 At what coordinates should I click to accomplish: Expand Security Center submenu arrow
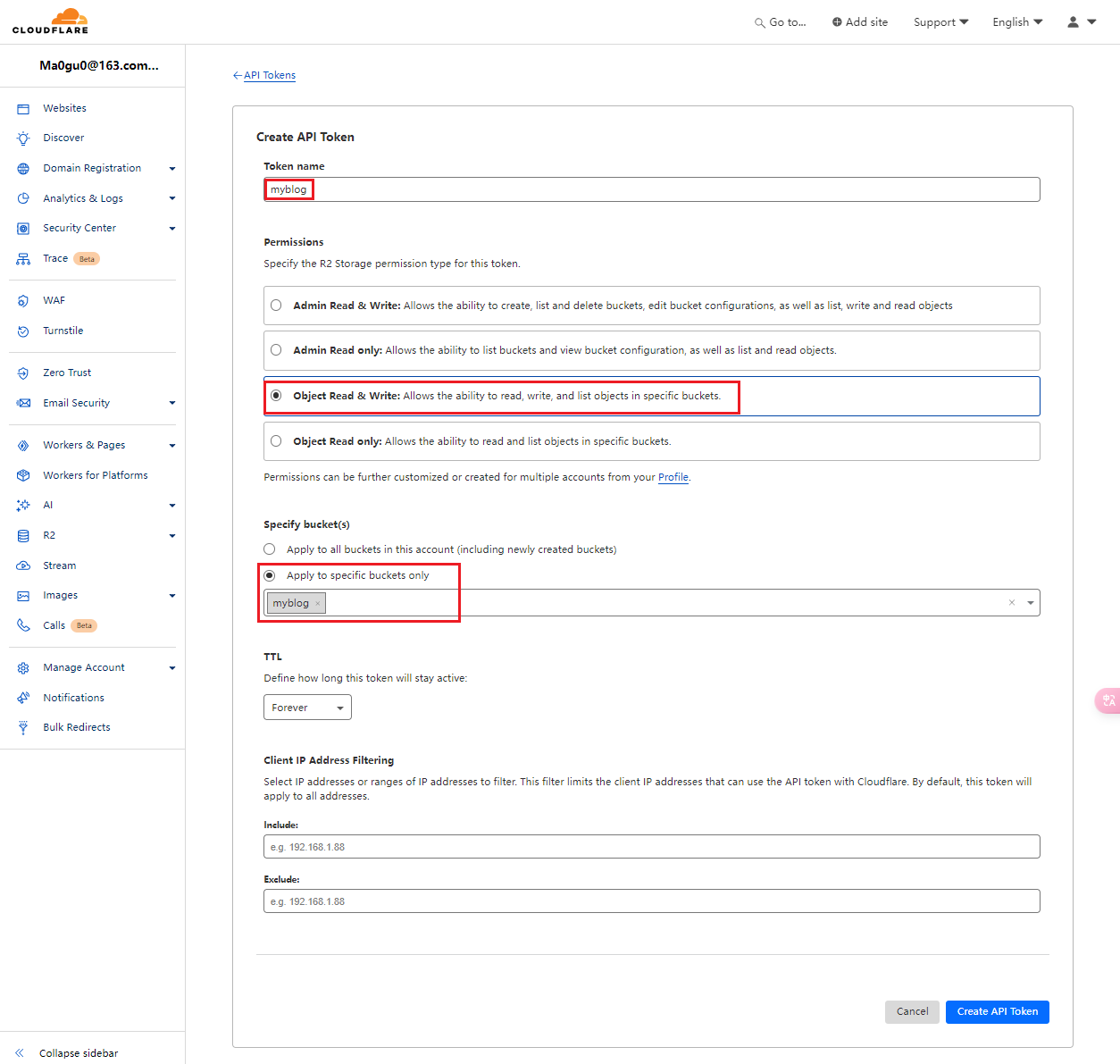tap(172, 229)
